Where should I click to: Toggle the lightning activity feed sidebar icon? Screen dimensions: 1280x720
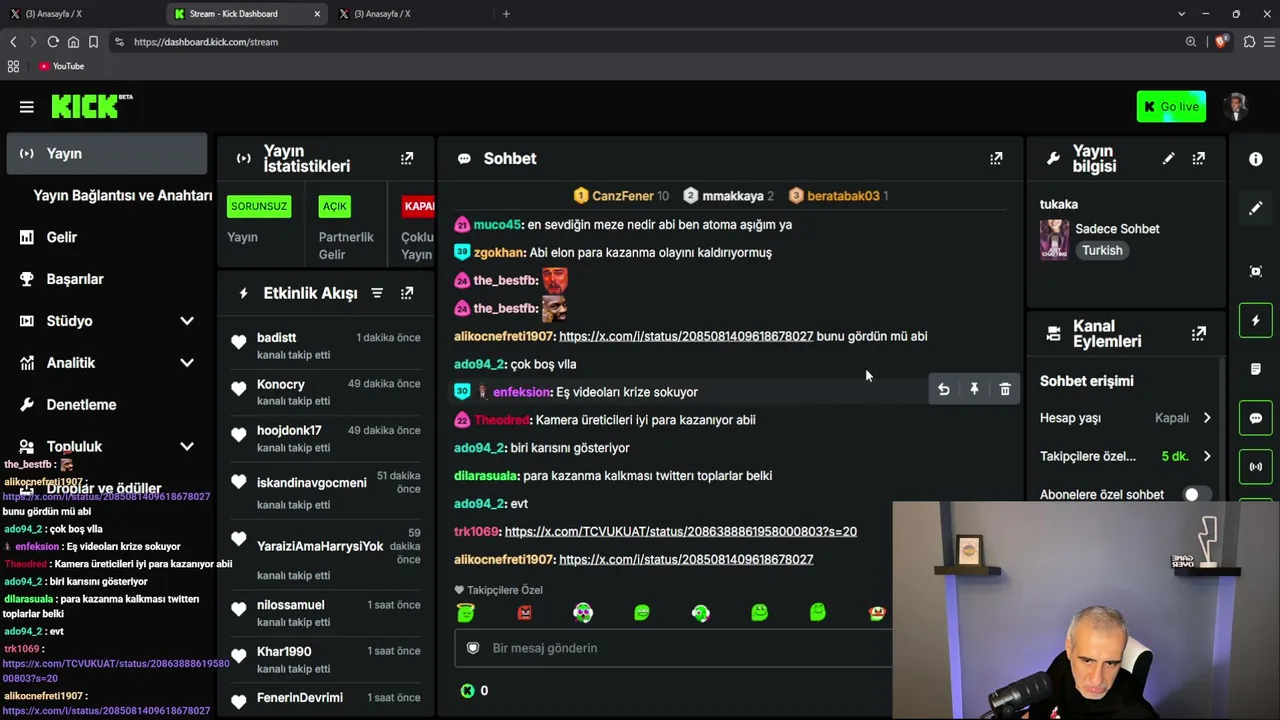(1256, 320)
